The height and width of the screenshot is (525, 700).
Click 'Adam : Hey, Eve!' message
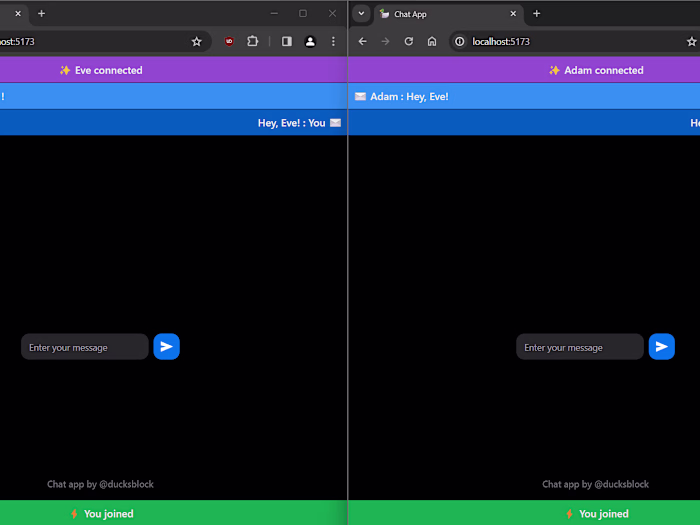click(x=524, y=96)
